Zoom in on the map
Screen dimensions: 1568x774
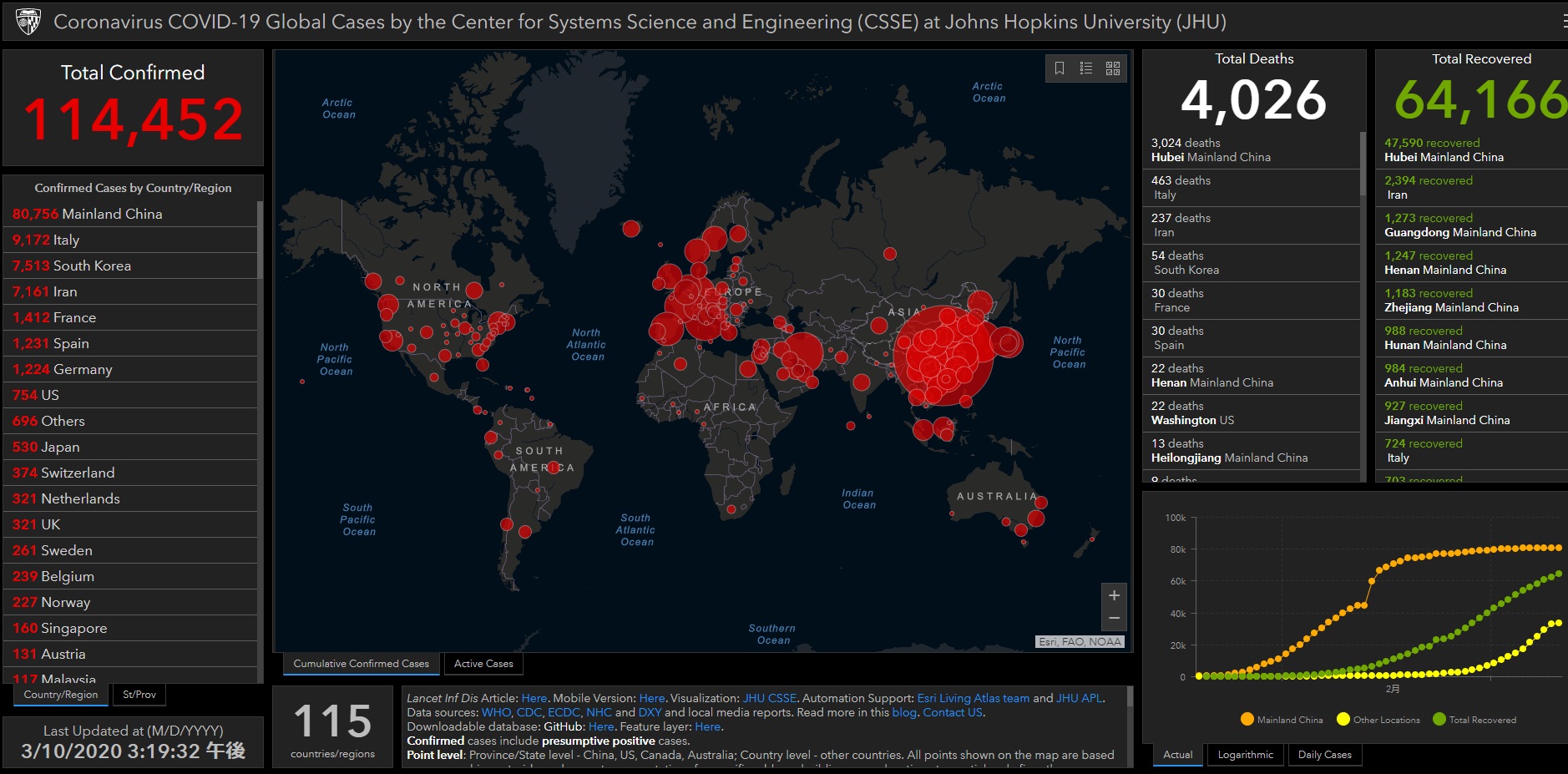[x=1114, y=595]
